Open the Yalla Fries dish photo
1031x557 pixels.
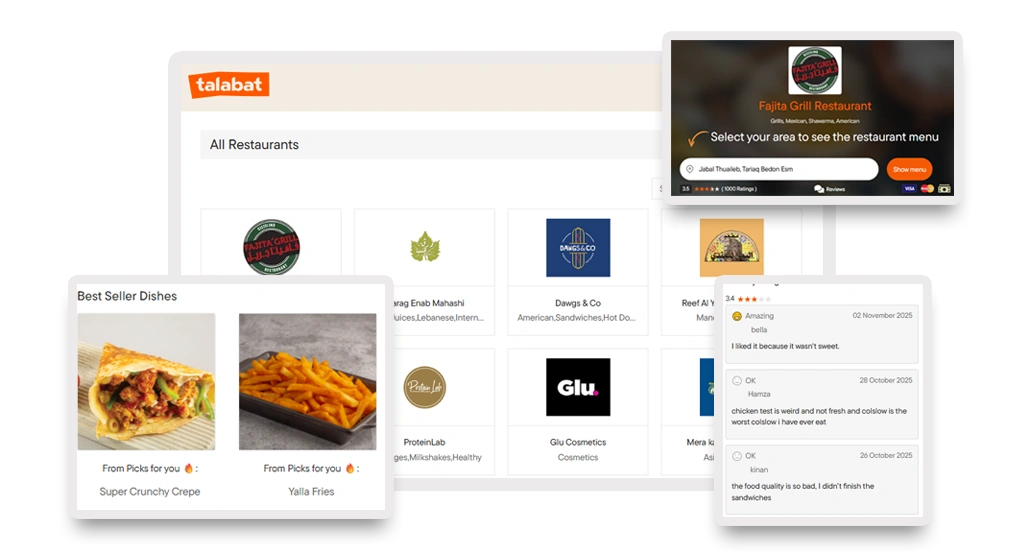coord(307,381)
